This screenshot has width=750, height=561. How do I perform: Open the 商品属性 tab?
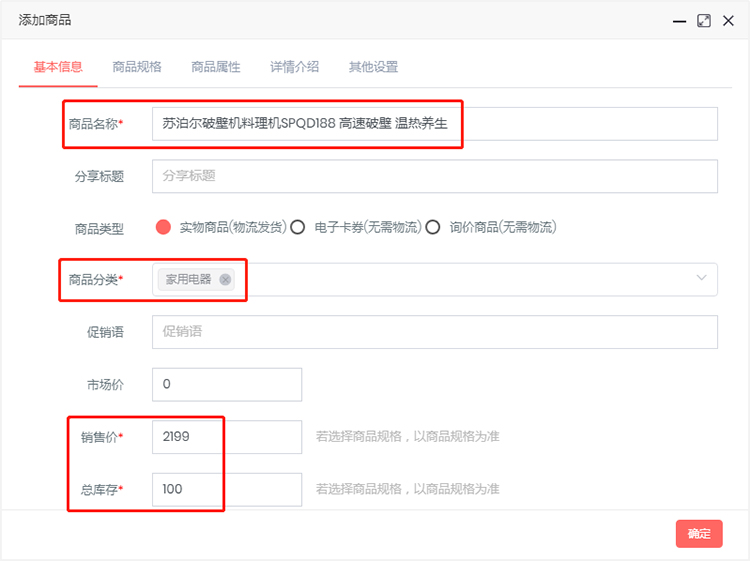tap(216, 66)
